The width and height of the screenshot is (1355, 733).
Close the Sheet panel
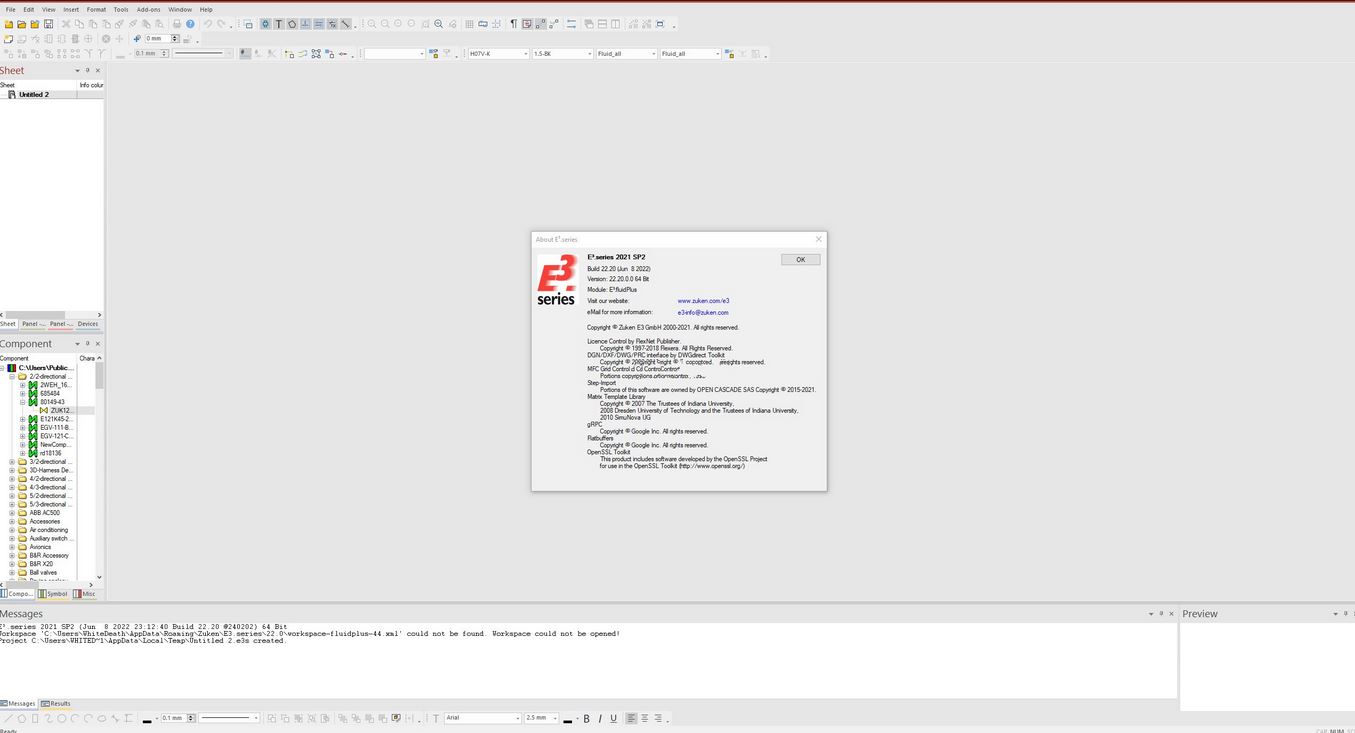[x=97, y=70]
